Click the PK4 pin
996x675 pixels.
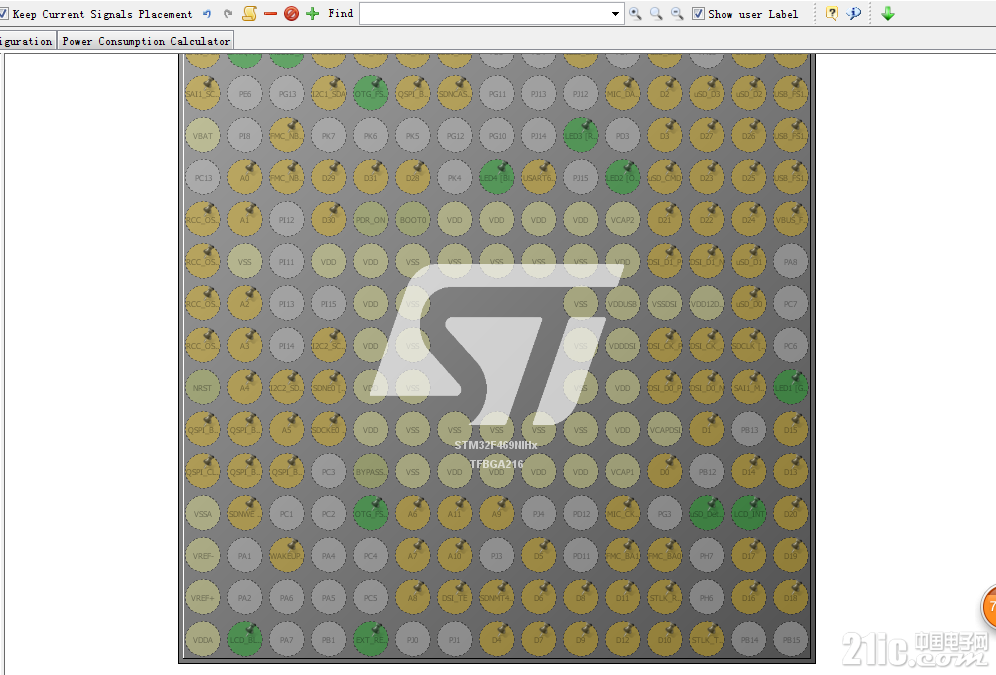pos(455,178)
